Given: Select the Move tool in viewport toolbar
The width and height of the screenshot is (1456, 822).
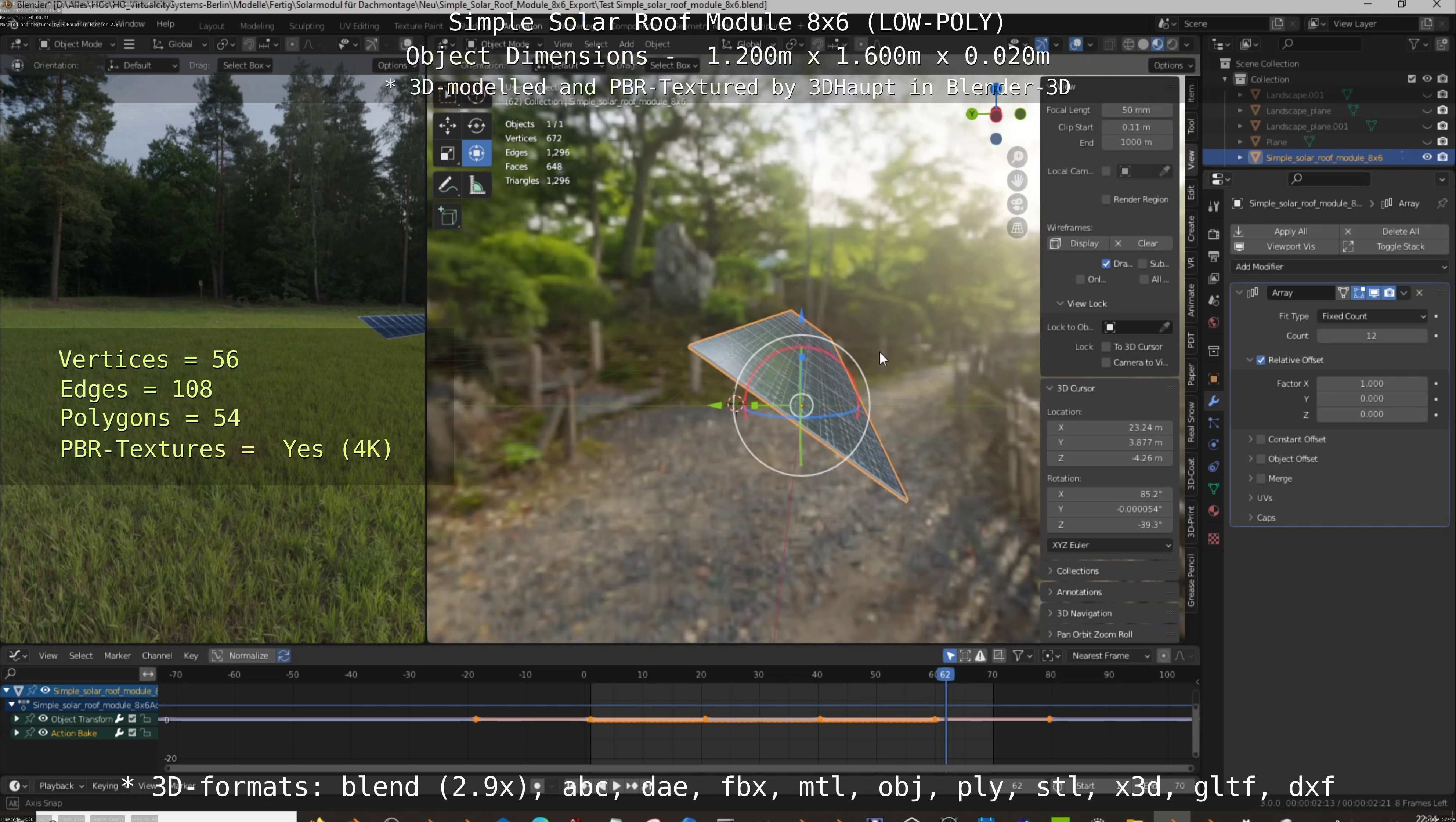Looking at the screenshot, I should coord(447,125).
